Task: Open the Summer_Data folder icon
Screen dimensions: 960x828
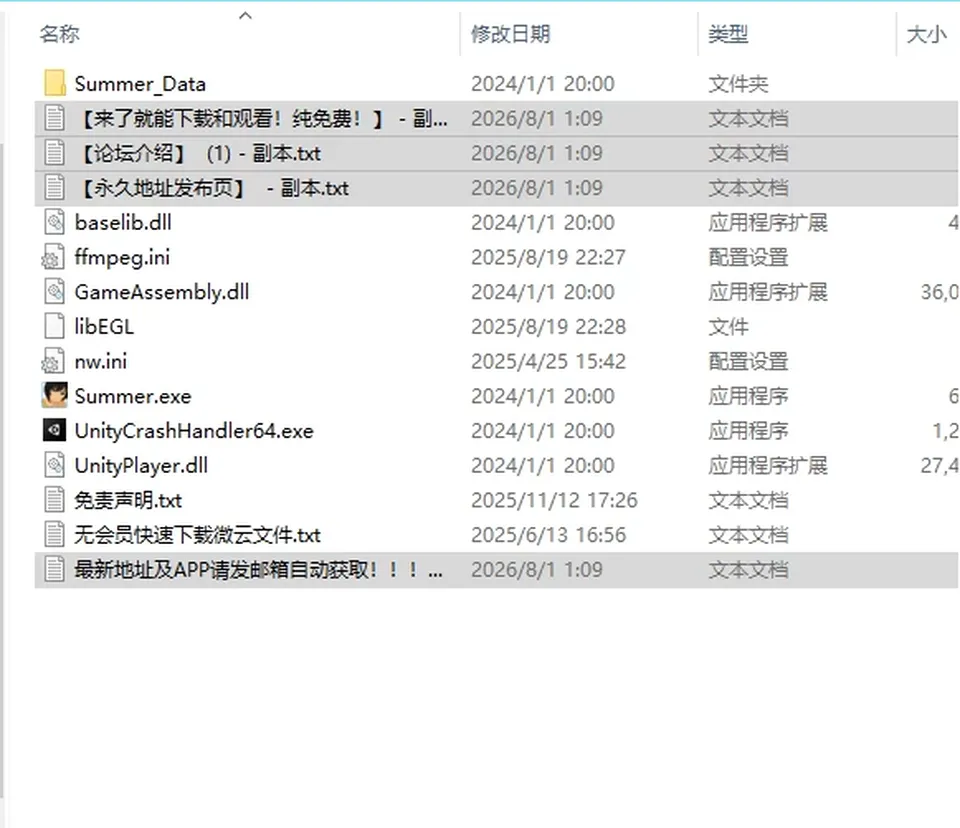Action: [54, 83]
